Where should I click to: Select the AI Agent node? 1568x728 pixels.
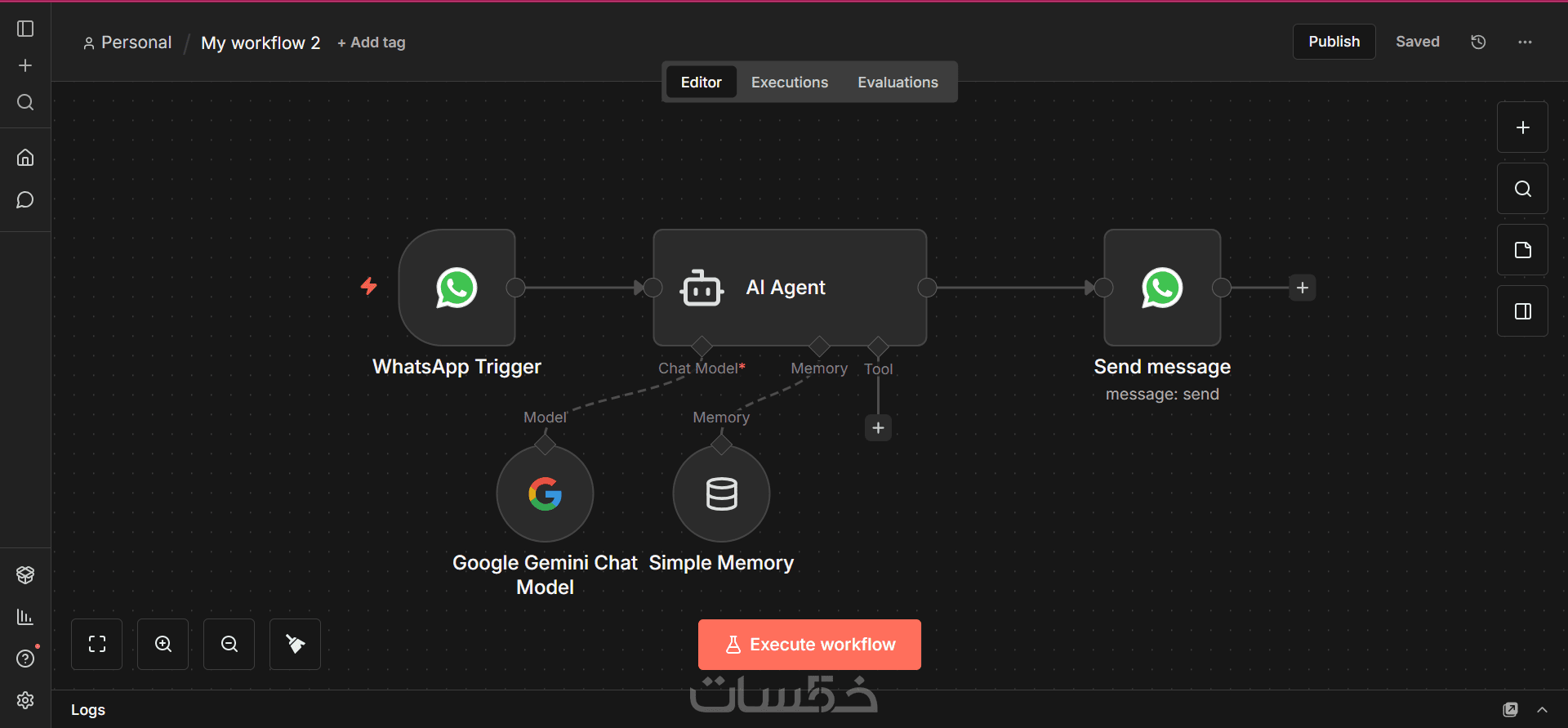(x=790, y=288)
